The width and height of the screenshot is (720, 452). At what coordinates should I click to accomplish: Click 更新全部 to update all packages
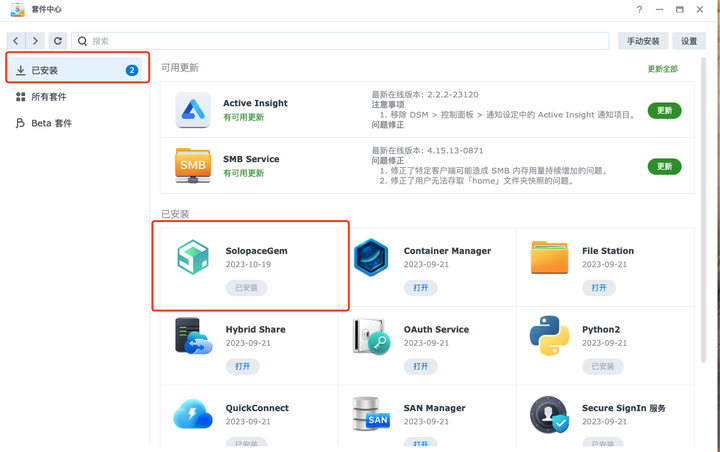(663, 69)
